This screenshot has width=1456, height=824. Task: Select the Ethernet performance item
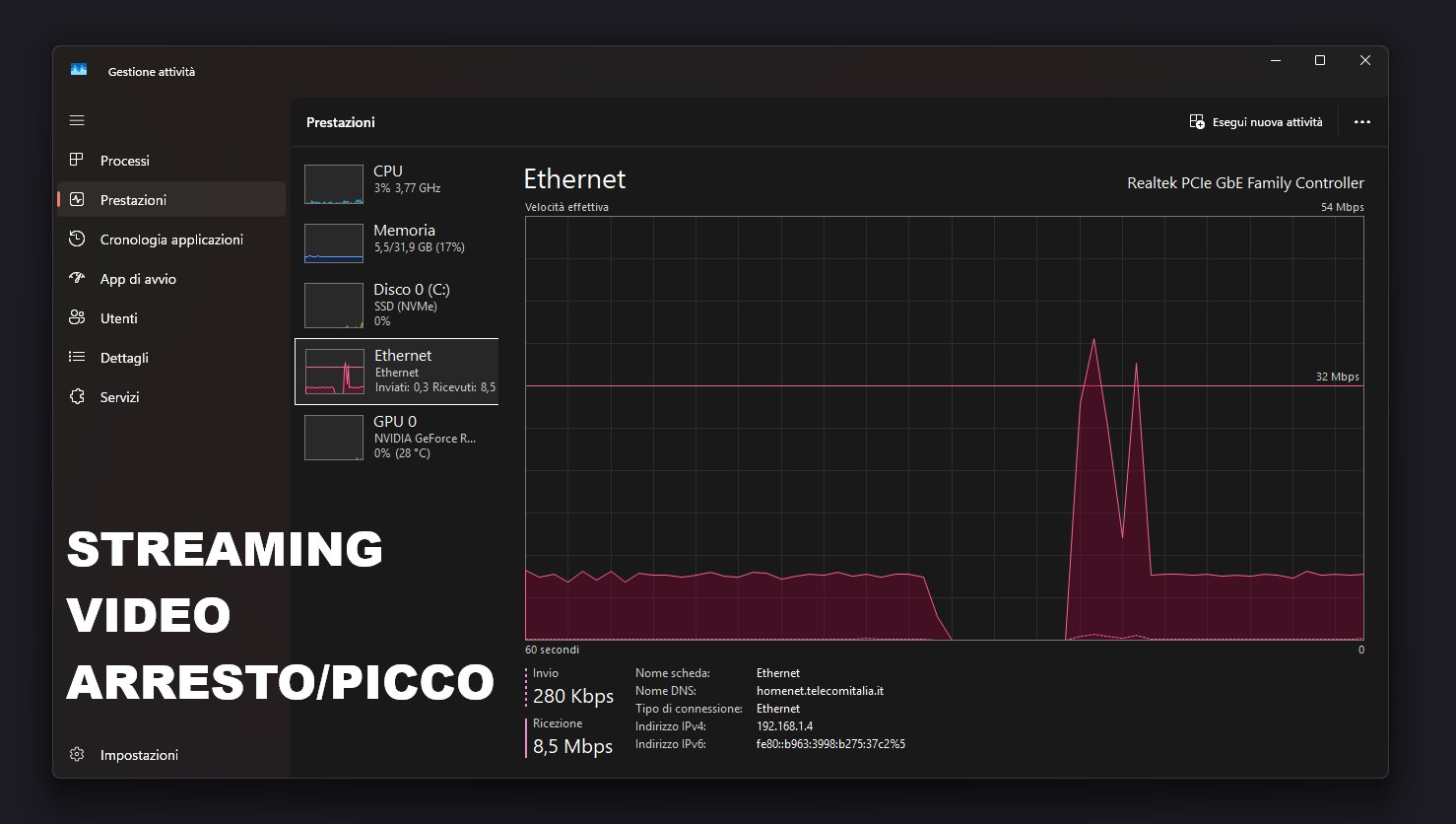[x=396, y=372]
